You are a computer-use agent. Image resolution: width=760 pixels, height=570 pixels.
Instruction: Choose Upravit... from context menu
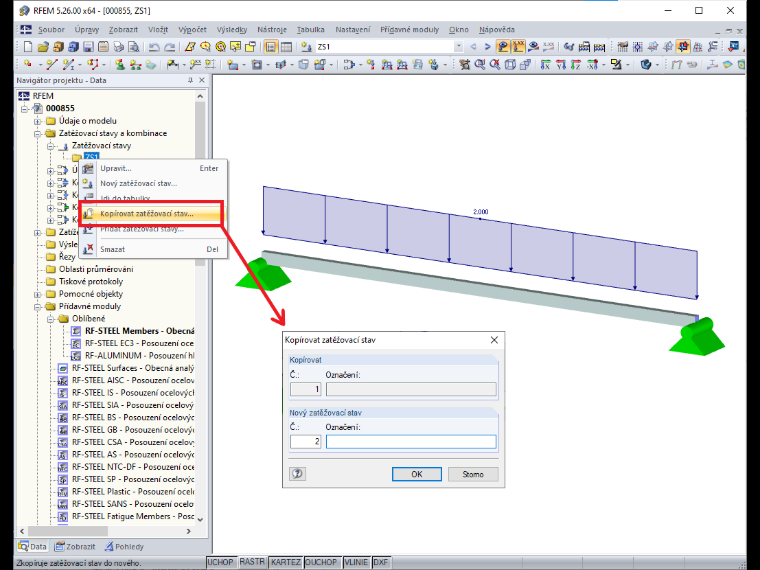[x=151, y=168]
